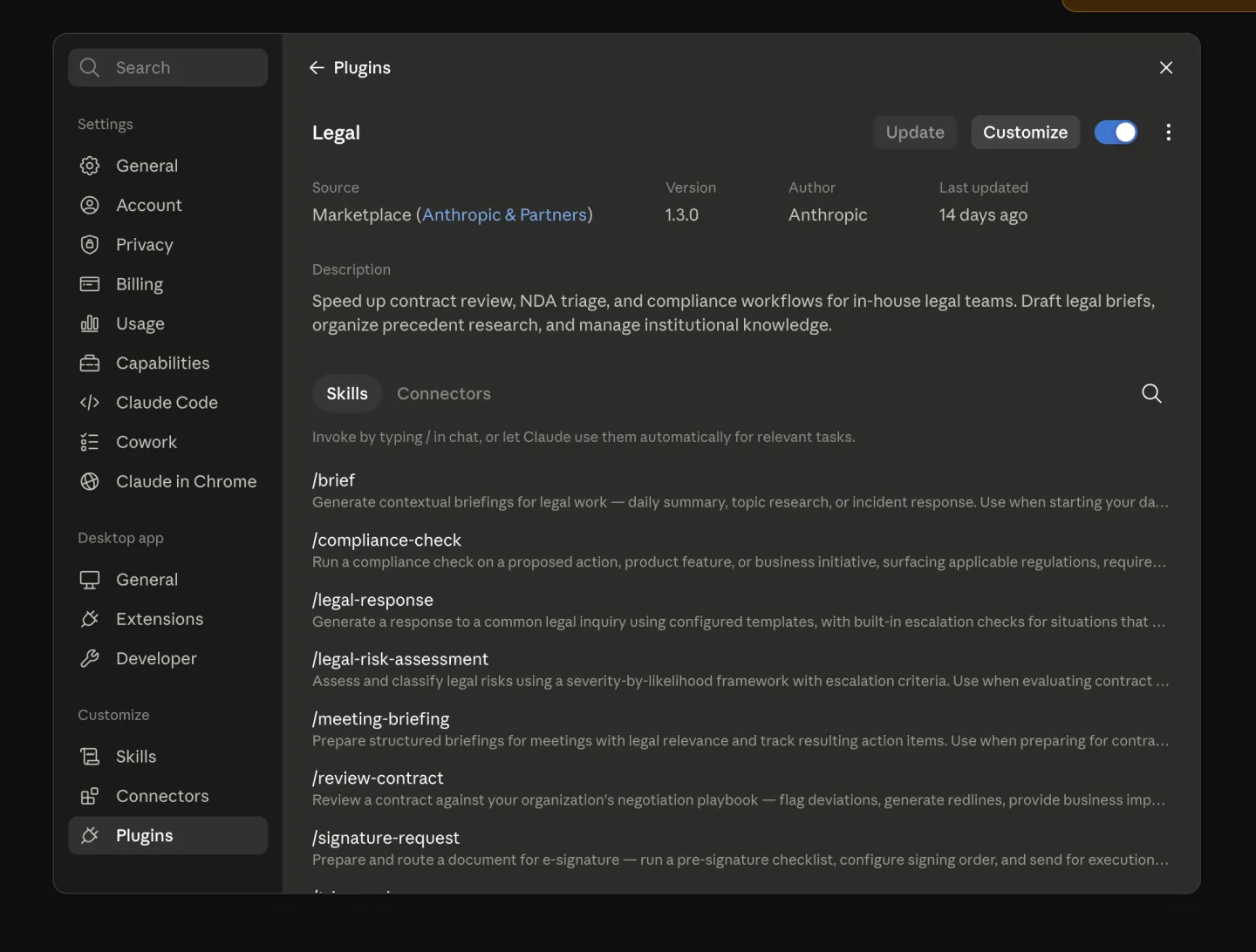This screenshot has width=1256, height=952.
Task: Click the Capabilities toolbox icon
Action: point(89,363)
